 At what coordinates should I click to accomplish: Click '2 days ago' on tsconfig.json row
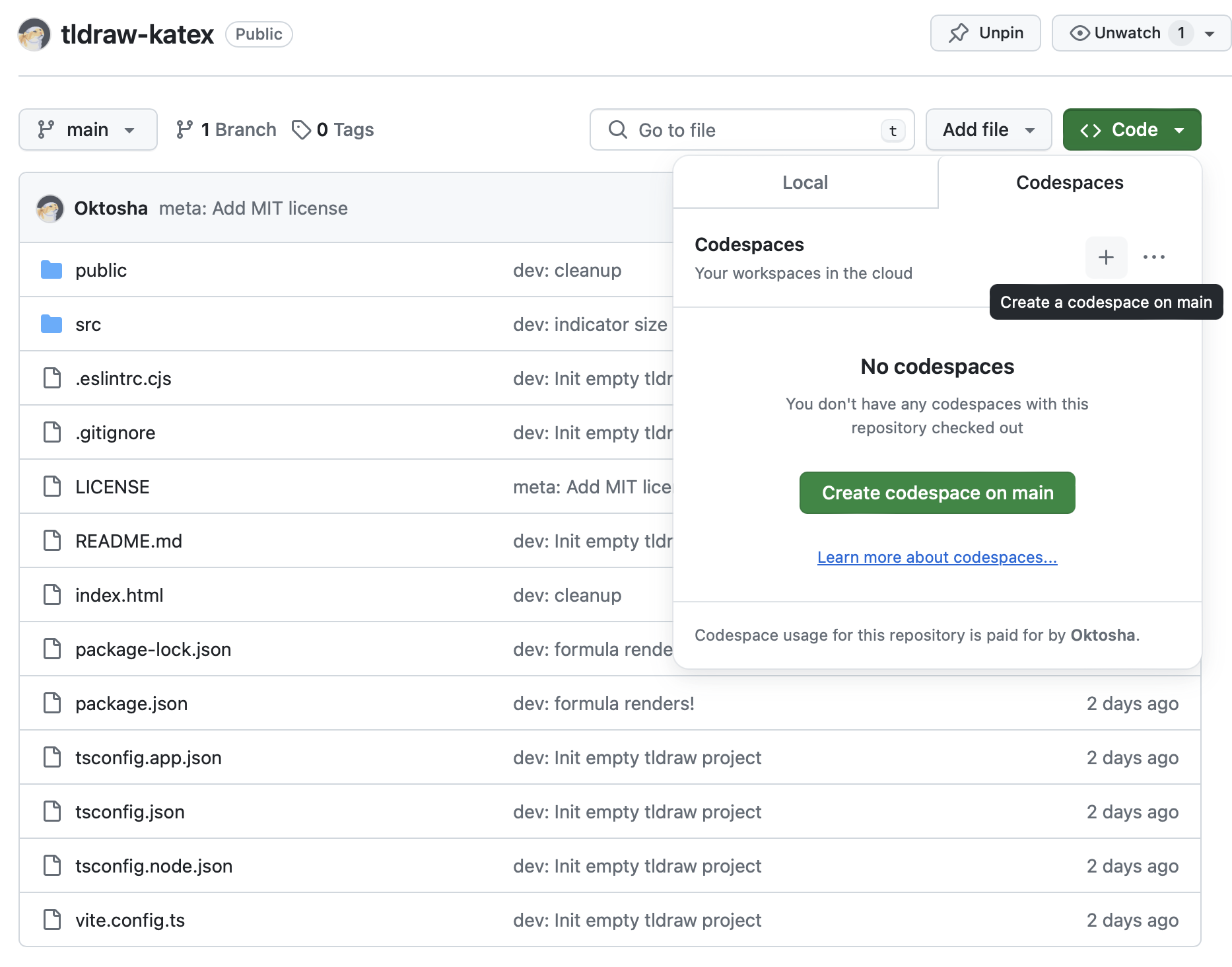click(x=1132, y=812)
